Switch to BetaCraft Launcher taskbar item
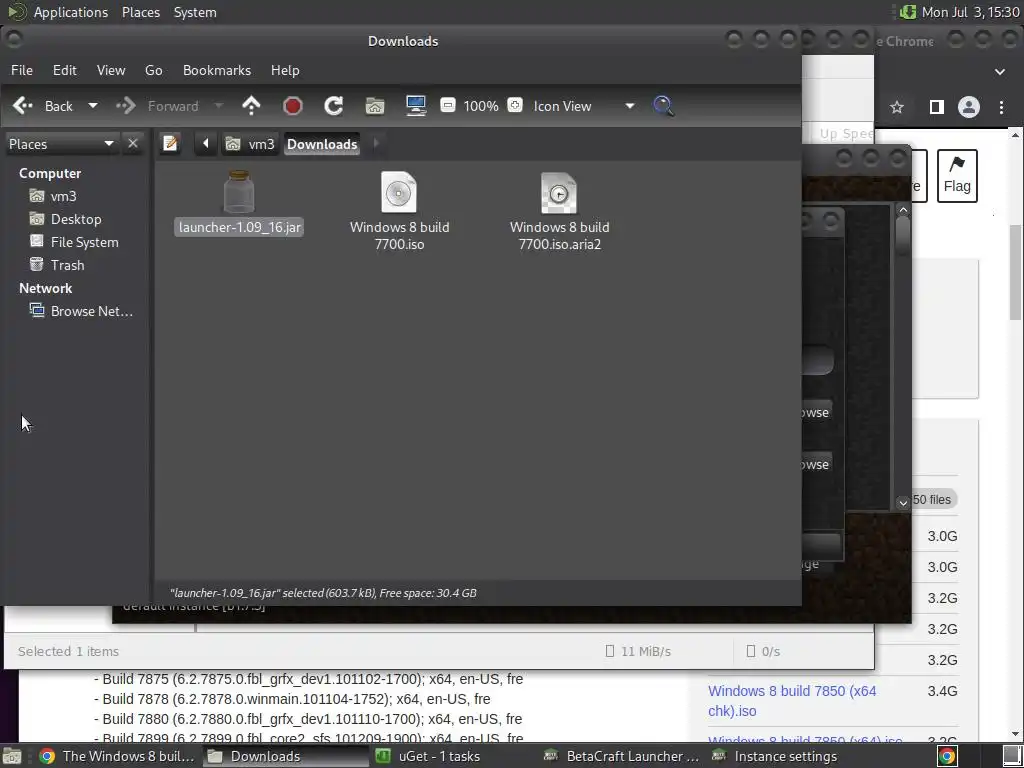This screenshot has height=768, width=1024. click(x=621, y=756)
